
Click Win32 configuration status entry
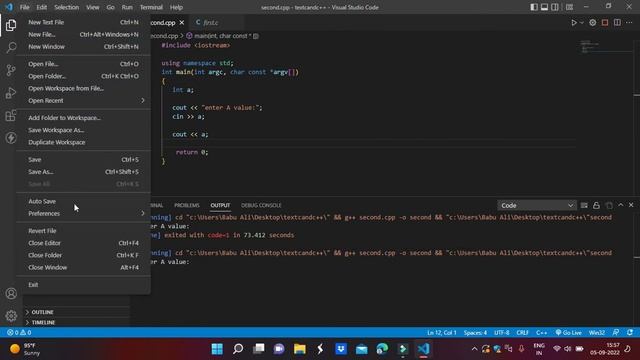tap(597, 333)
